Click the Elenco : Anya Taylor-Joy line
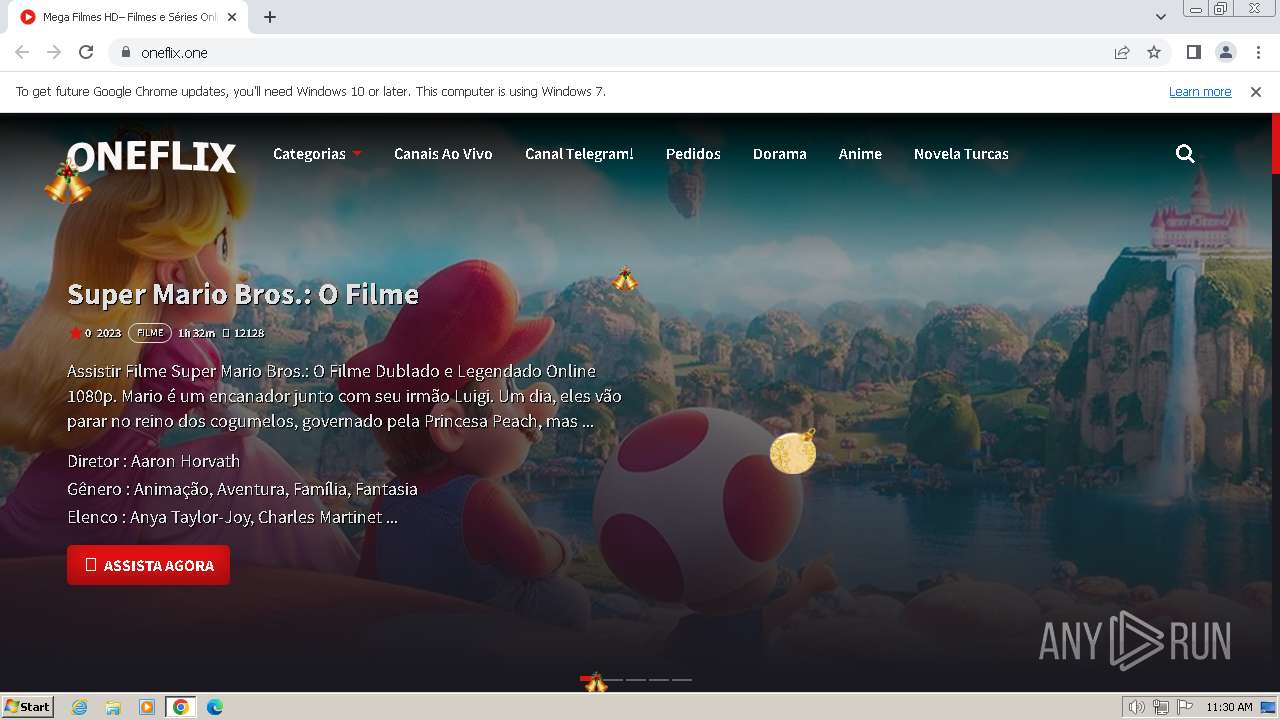Screen dimensions: 1280x720 pyautogui.click(x=232, y=517)
